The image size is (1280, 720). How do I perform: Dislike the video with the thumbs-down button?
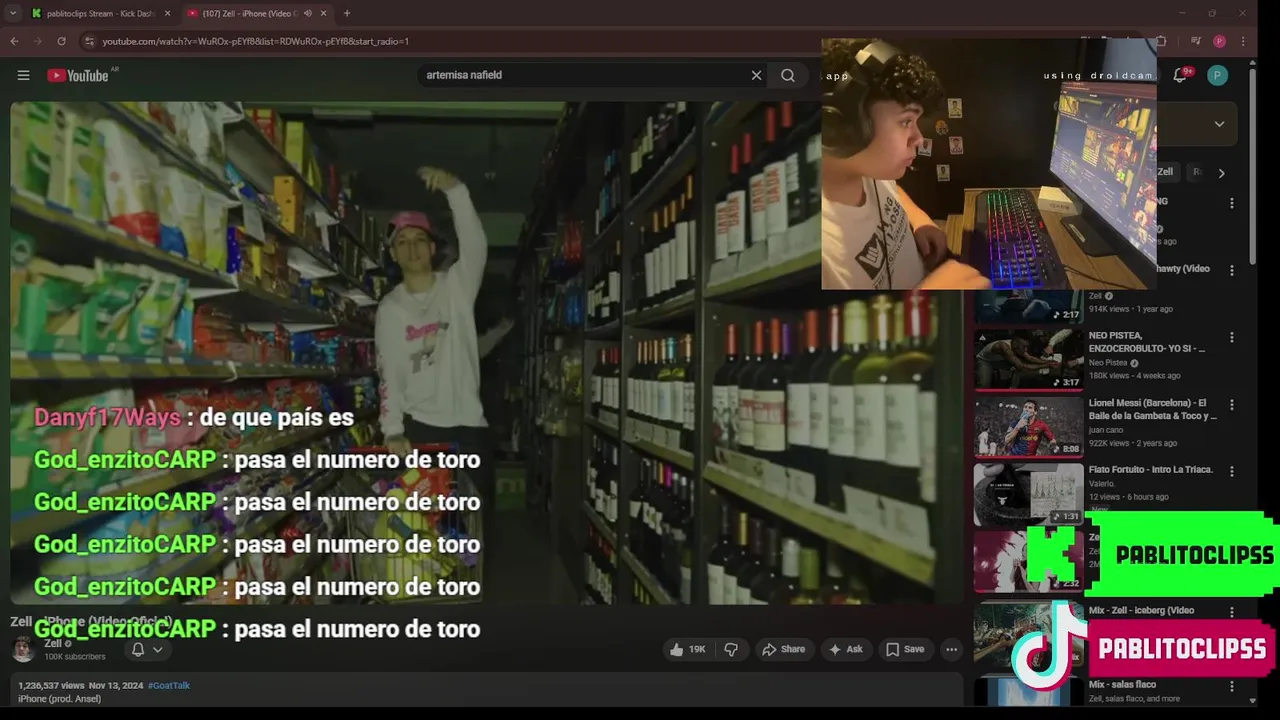tap(731, 649)
